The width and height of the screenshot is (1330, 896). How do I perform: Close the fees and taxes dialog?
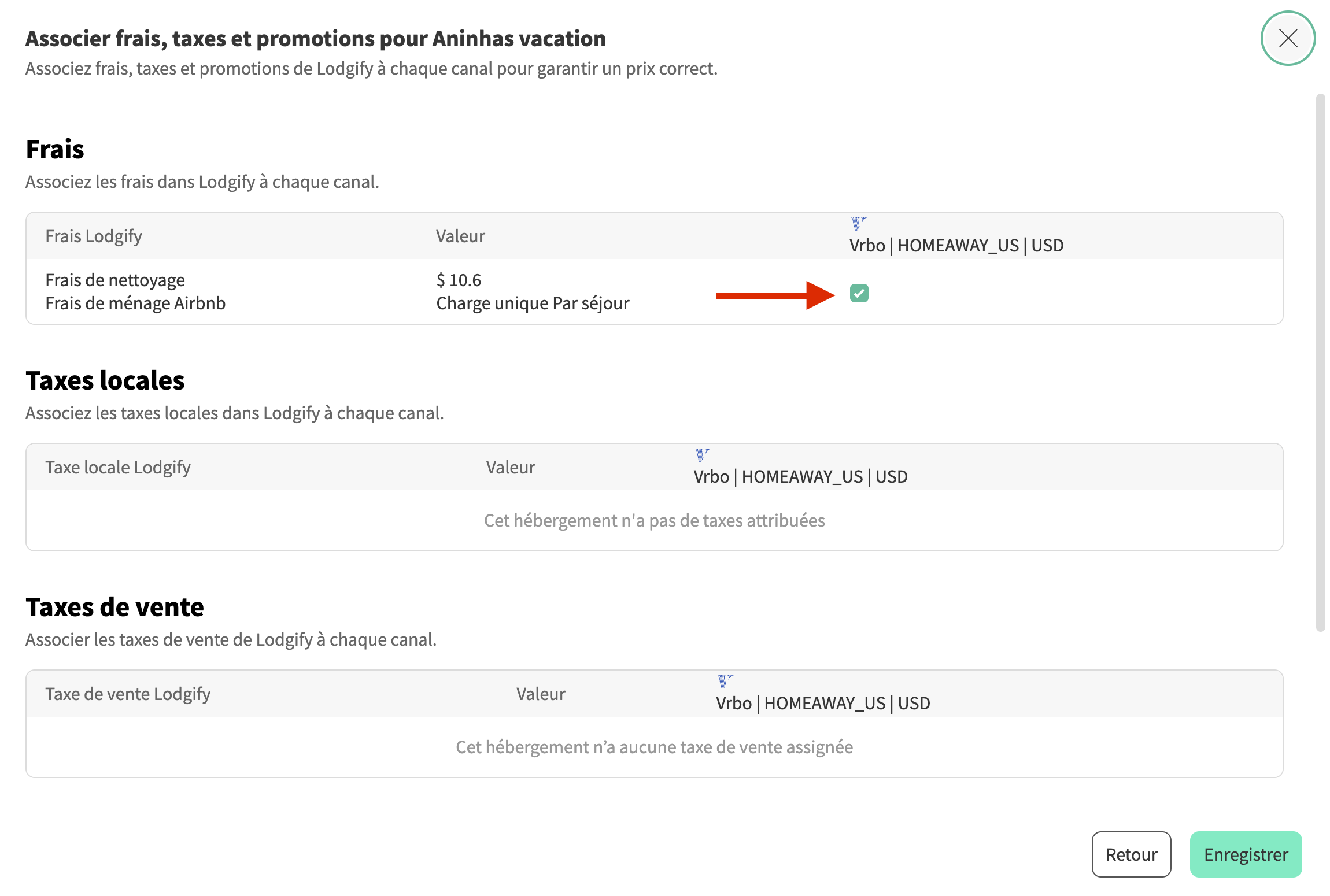pyautogui.click(x=1288, y=38)
